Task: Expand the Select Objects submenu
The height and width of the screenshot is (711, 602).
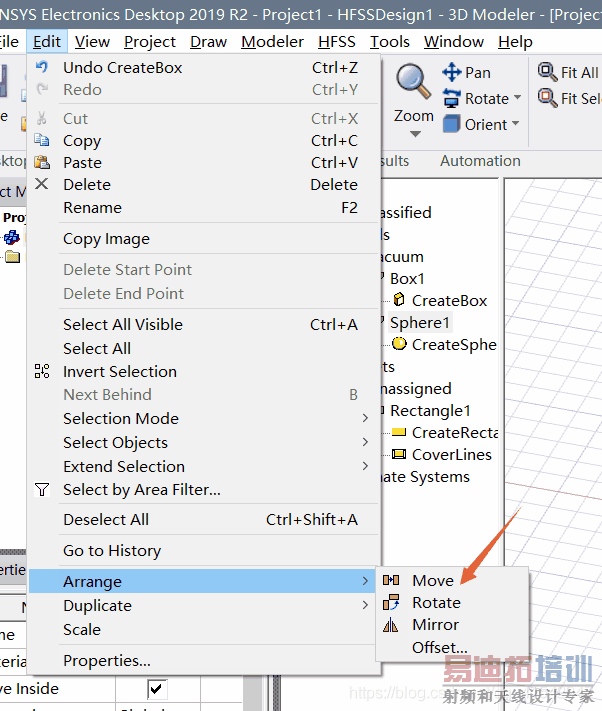Action: [x=203, y=442]
